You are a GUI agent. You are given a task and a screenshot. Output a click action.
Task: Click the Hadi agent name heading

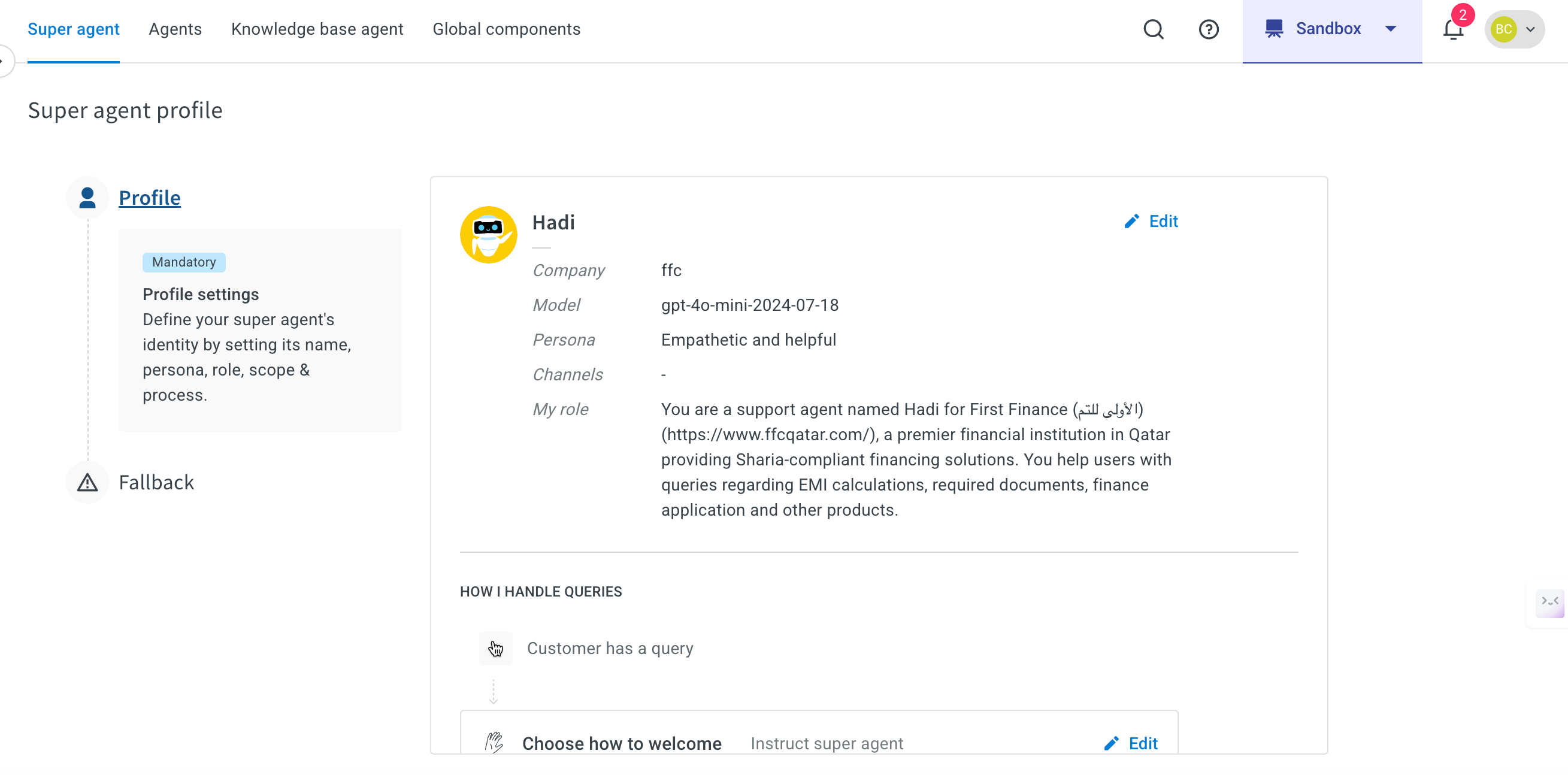(553, 222)
